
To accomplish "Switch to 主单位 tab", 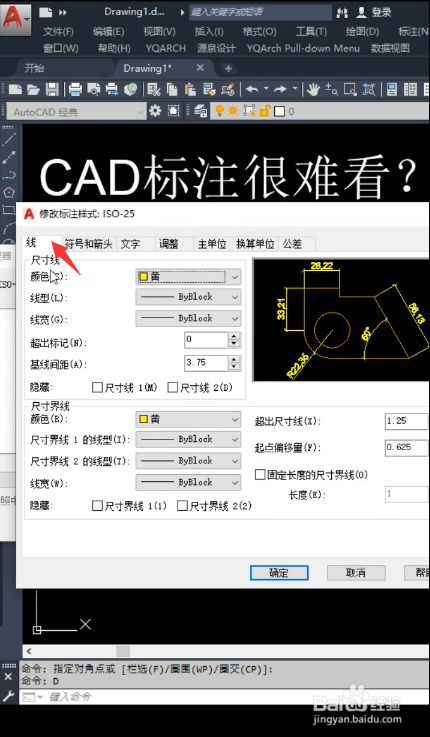I will (212, 244).
